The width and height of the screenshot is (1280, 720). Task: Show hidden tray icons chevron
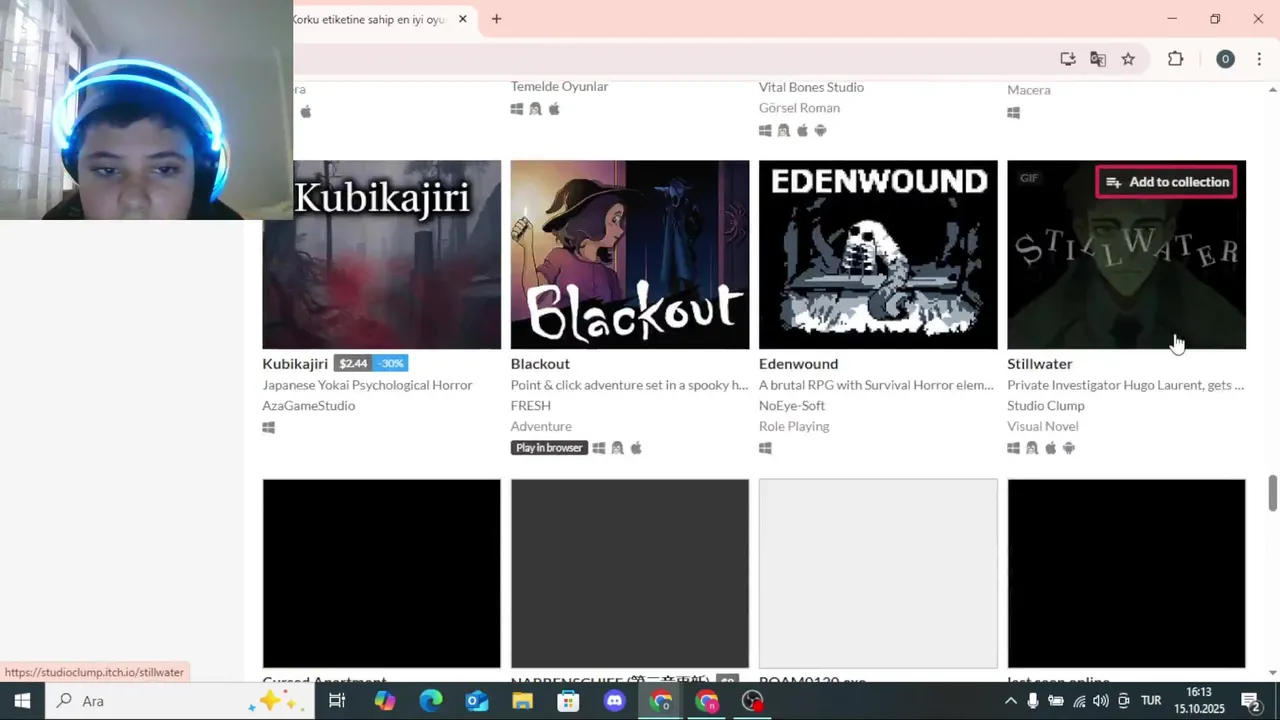[1011, 701]
